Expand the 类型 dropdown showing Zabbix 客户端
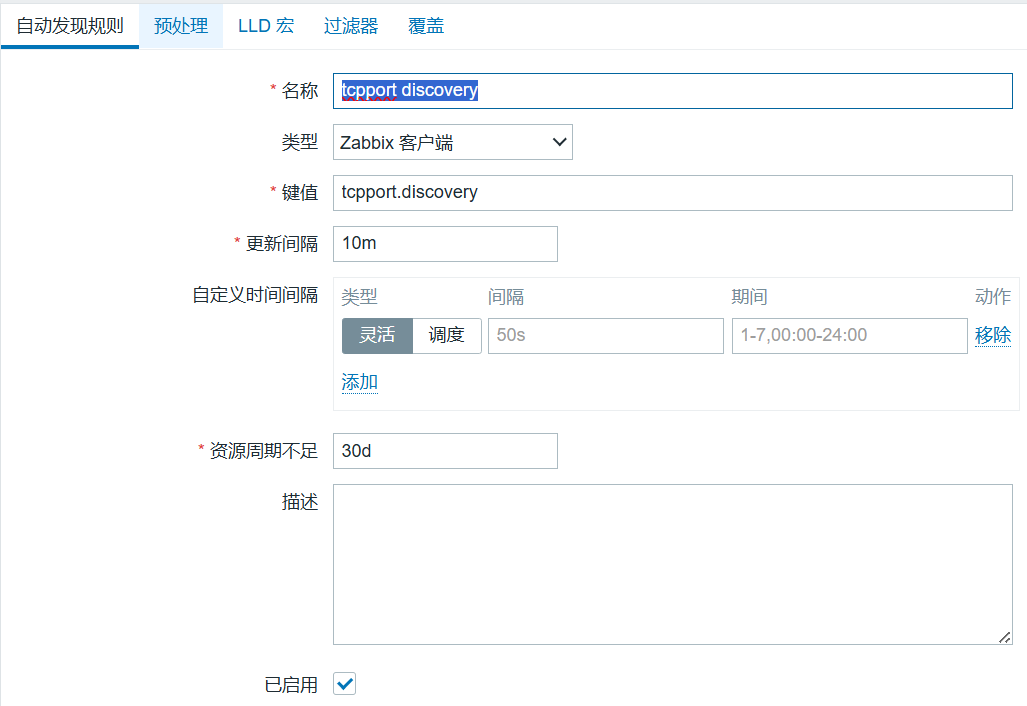The width and height of the screenshot is (1027, 706). (453, 143)
